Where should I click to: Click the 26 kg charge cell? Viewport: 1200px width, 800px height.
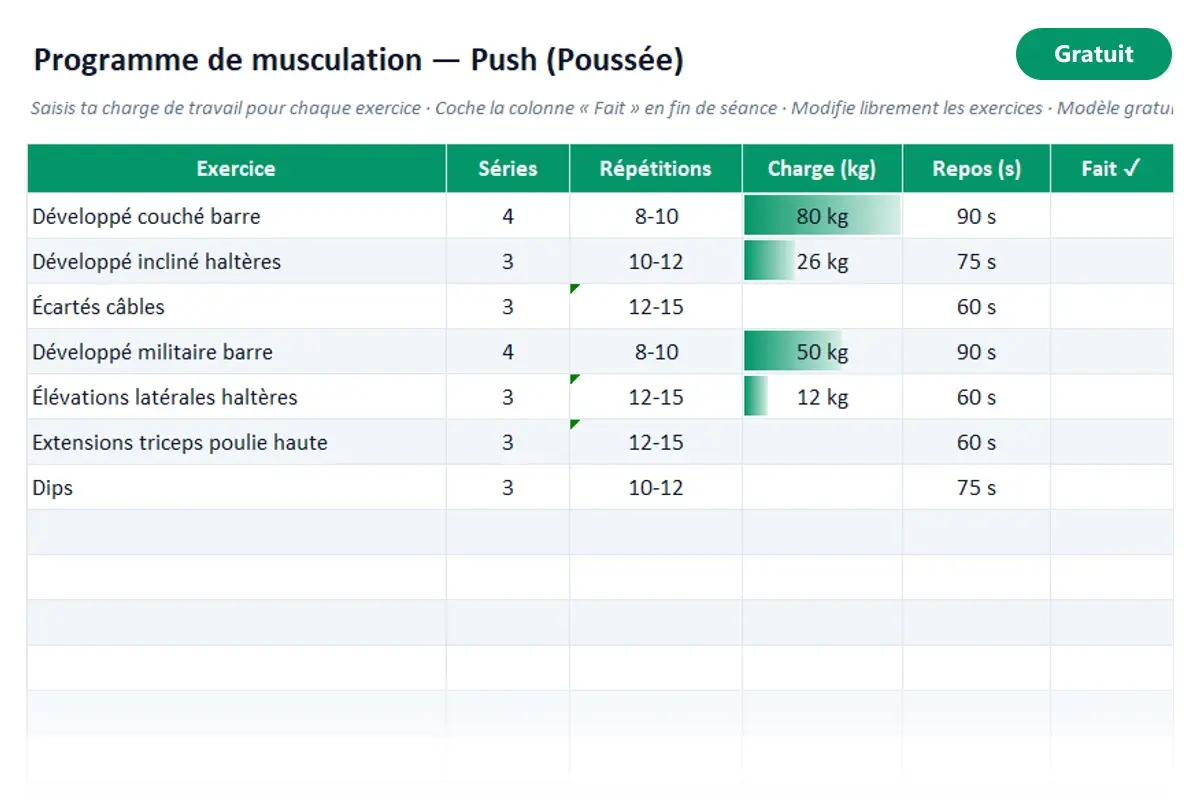(x=822, y=261)
